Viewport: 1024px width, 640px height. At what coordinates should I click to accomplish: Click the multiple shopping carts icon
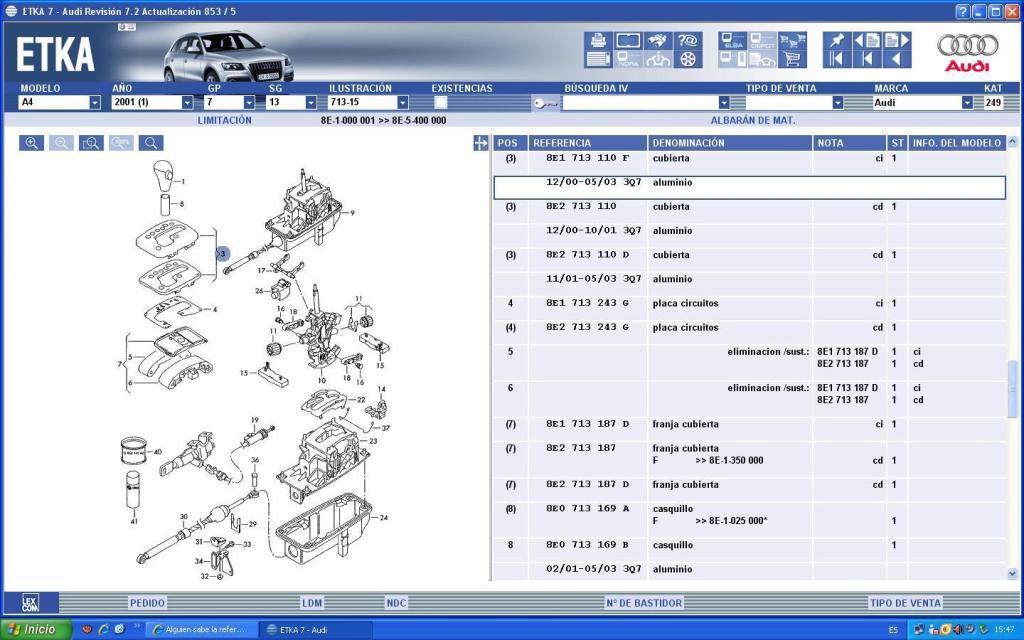pos(792,40)
